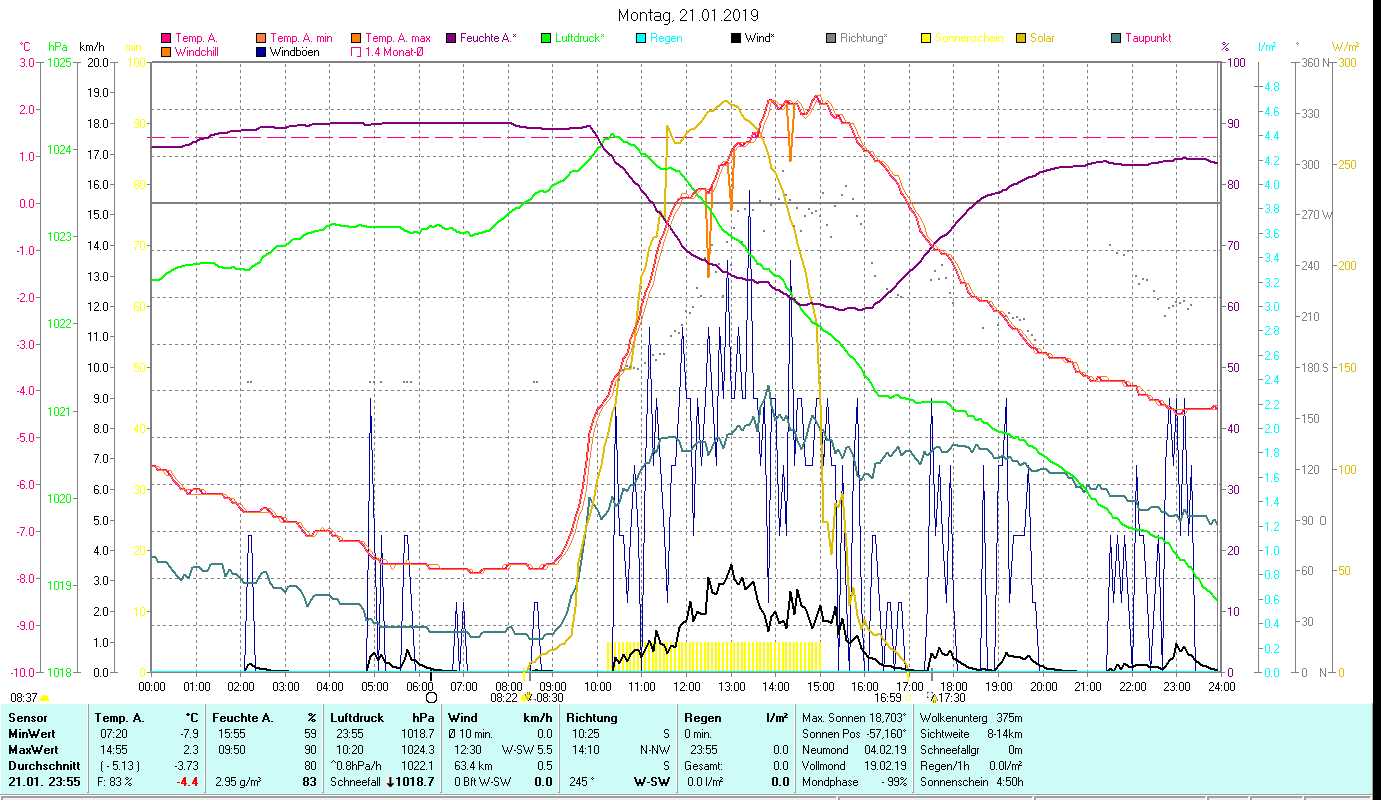
Task: Click the red current temperature '-4.4'
Action: click(189, 782)
